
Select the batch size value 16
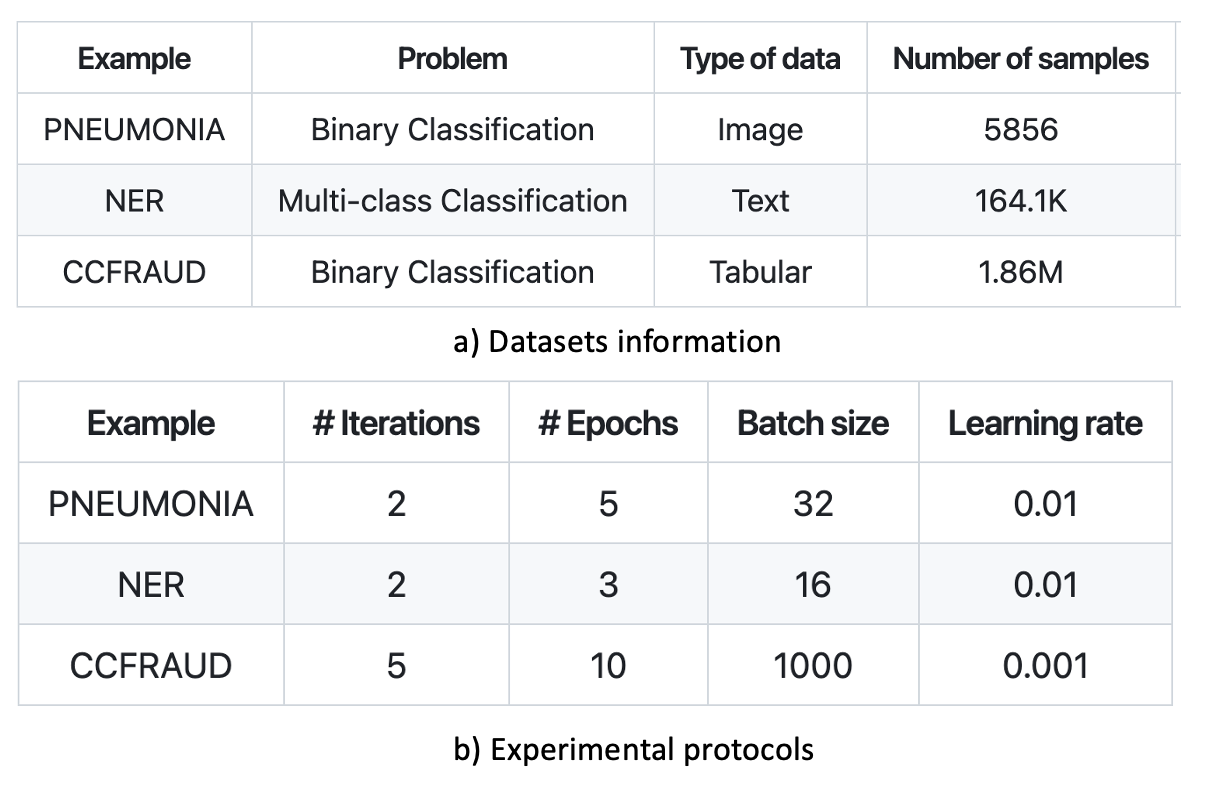[x=813, y=584]
